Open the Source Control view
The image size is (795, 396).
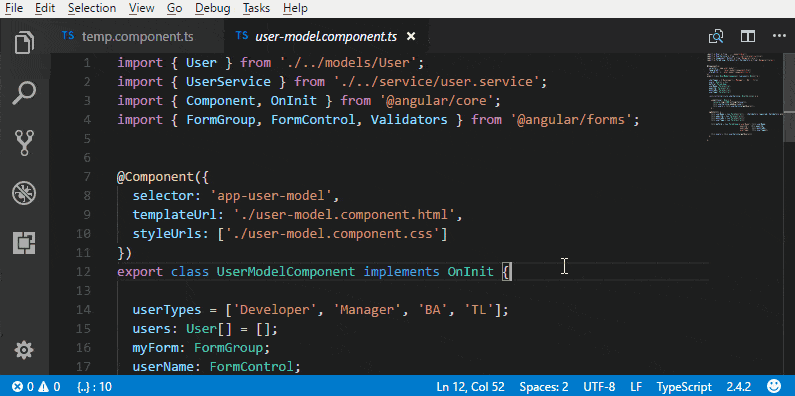pos(24,142)
